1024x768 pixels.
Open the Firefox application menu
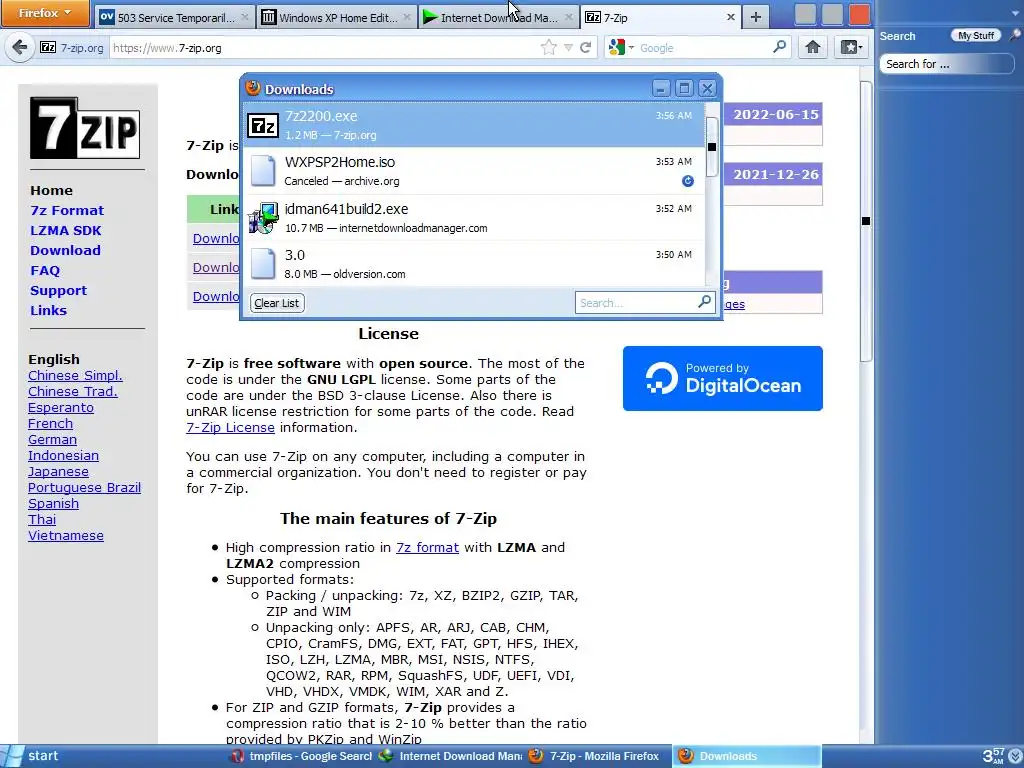click(x=44, y=13)
